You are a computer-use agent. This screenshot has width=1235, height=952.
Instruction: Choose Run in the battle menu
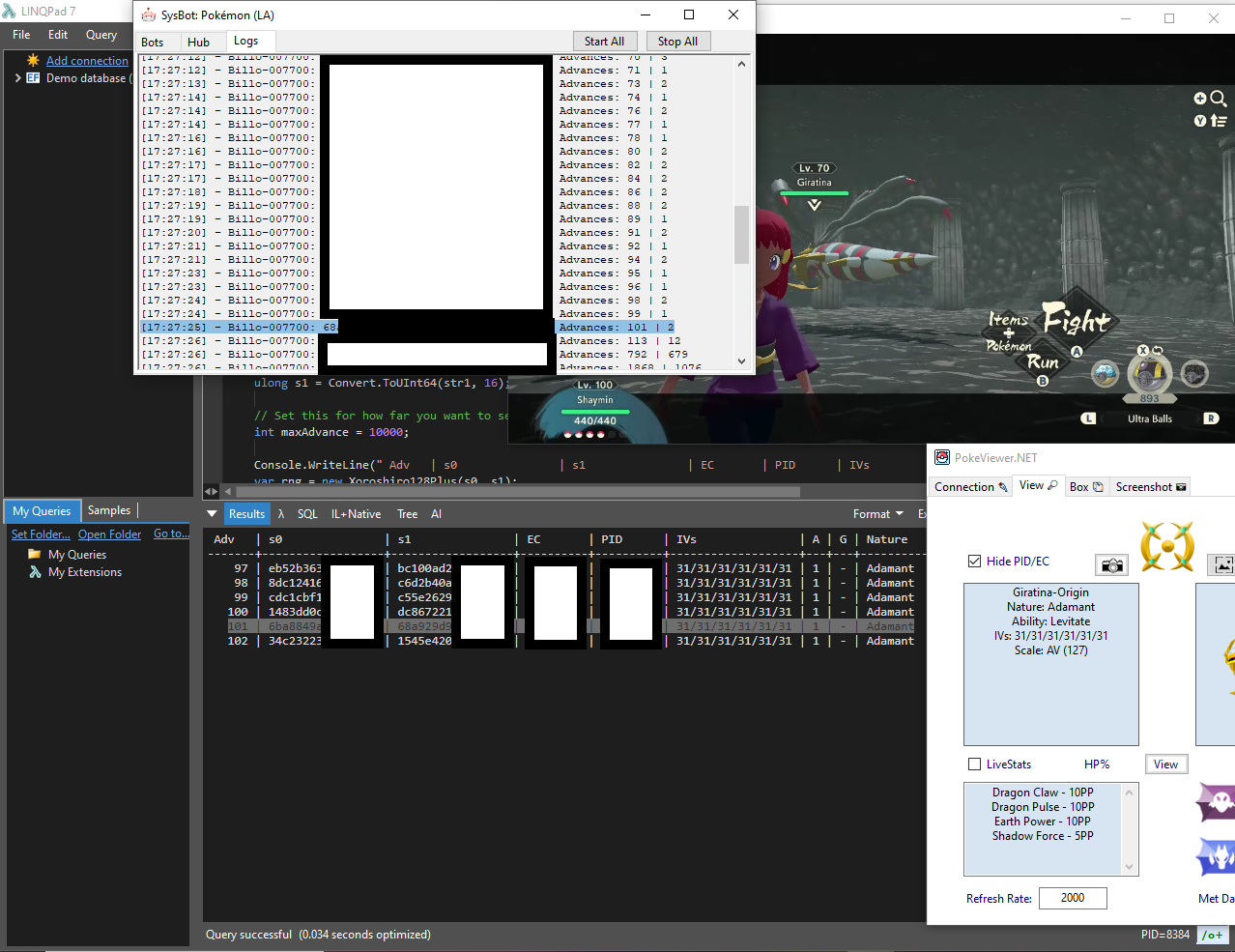[x=1043, y=361]
